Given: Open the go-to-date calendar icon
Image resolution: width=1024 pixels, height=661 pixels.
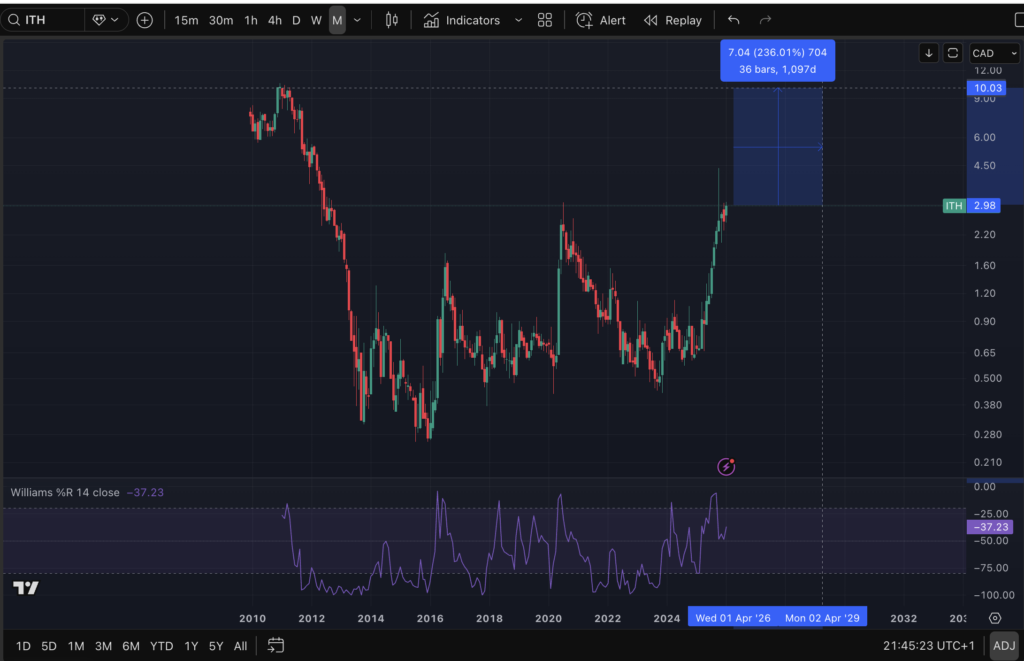Looking at the screenshot, I should pos(276,645).
